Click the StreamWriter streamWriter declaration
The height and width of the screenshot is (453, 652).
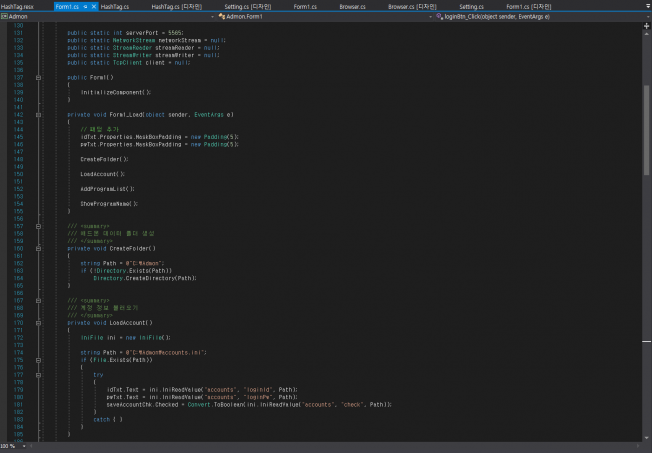click(x=143, y=55)
